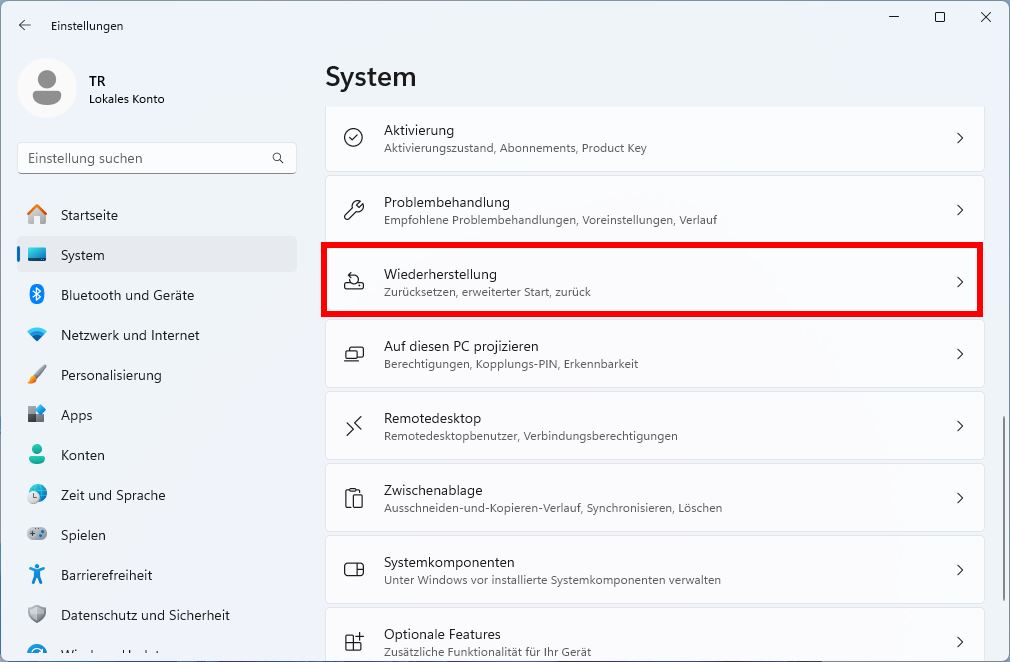Image resolution: width=1010 pixels, height=662 pixels.
Task: Click the Optionale Features icon
Action: click(353, 641)
